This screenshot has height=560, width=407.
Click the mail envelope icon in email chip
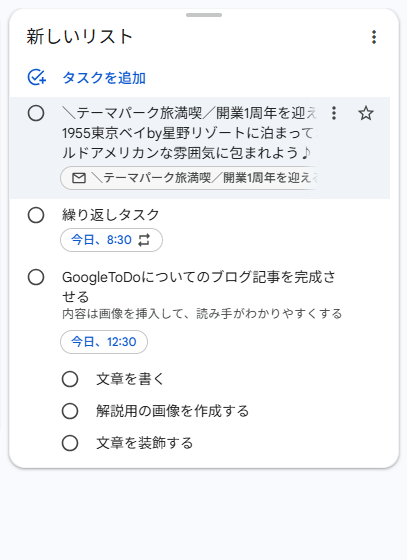click(79, 178)
